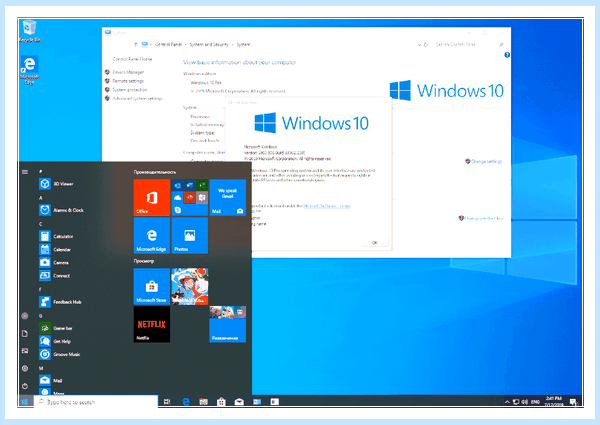The width and height of the screenshot is (600, 425).
Task: Open the address bar history dropdown in System window
Action: (x=419, y=45)
